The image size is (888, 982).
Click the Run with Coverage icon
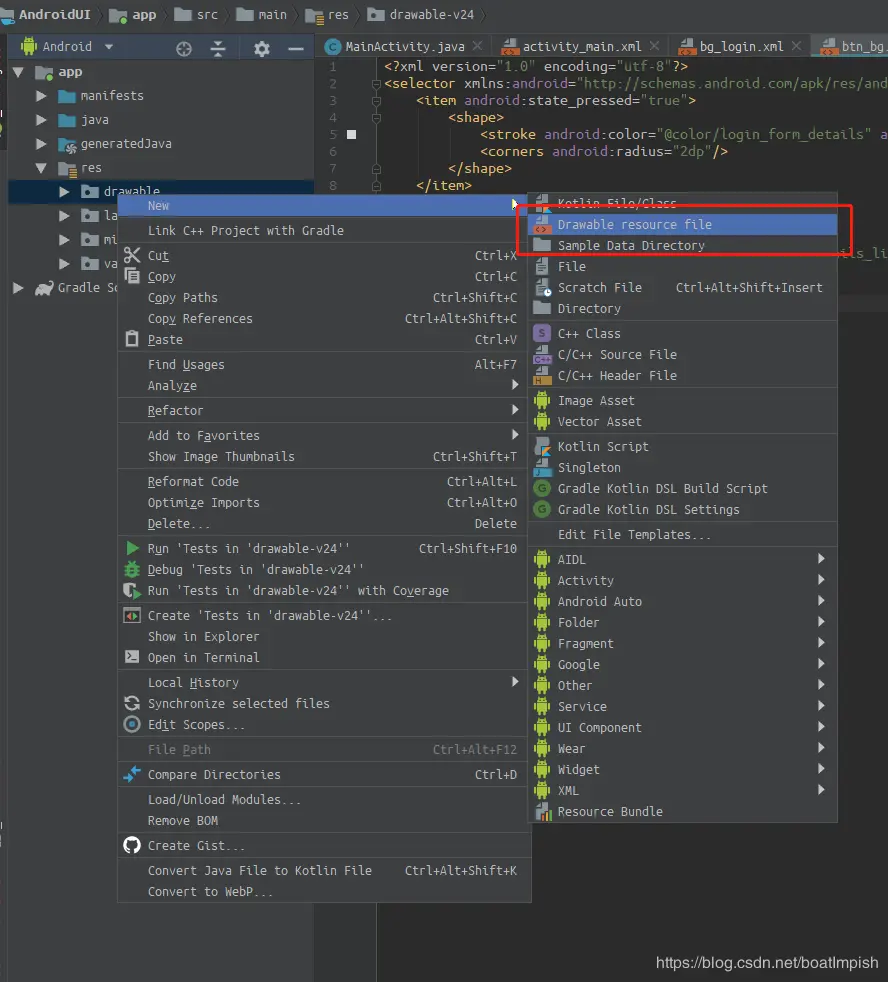132,590
